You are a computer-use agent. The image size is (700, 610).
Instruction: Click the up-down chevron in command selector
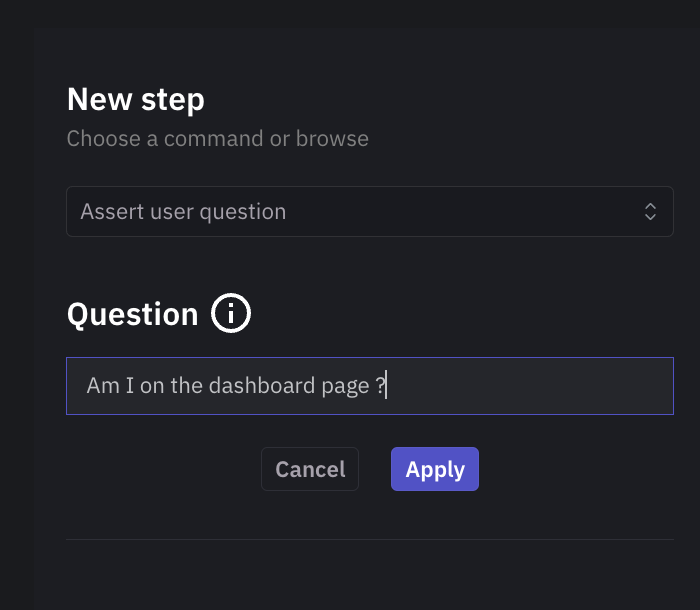(x=650, y=212)
